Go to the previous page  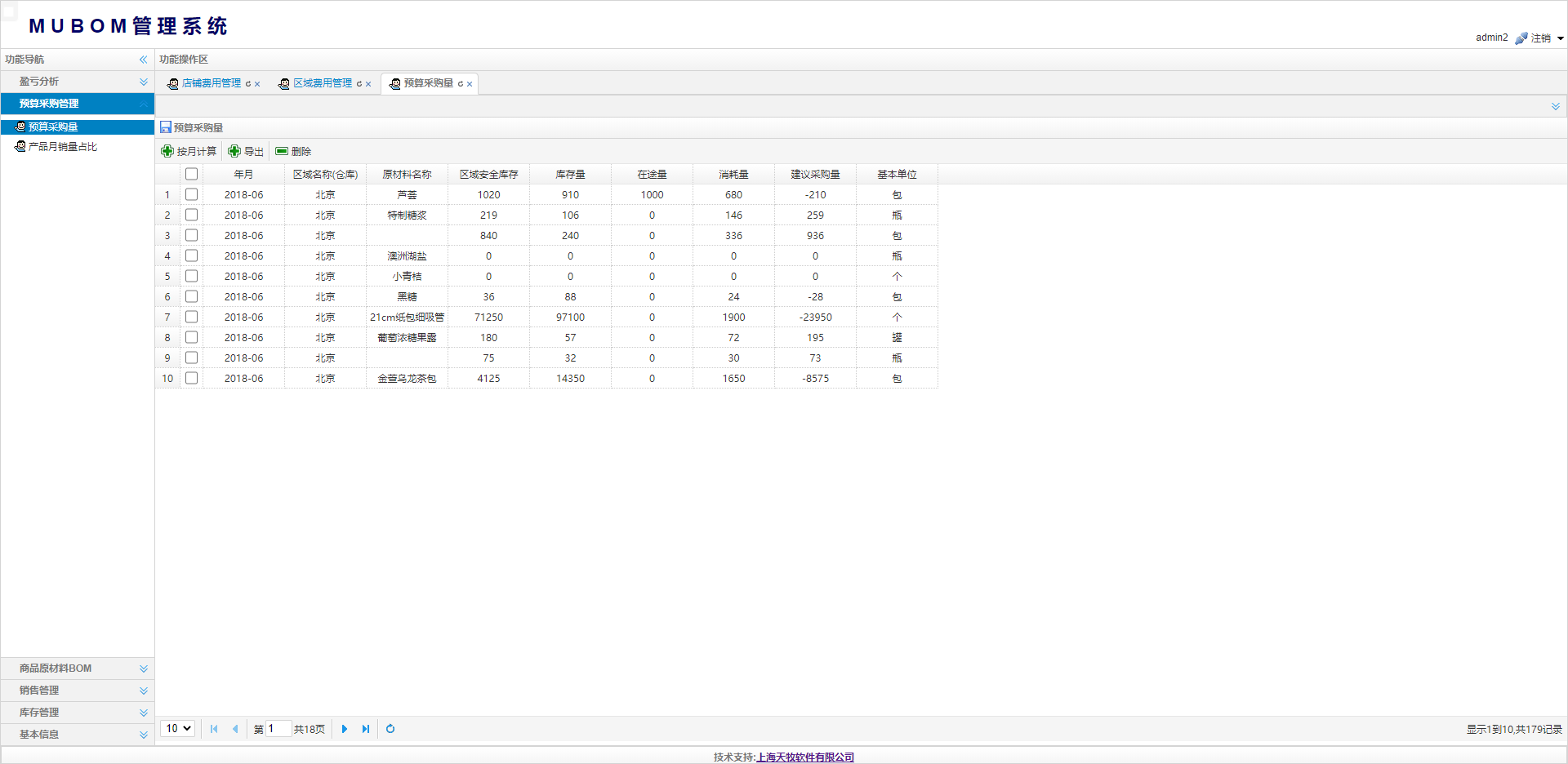tap(235, 729)
